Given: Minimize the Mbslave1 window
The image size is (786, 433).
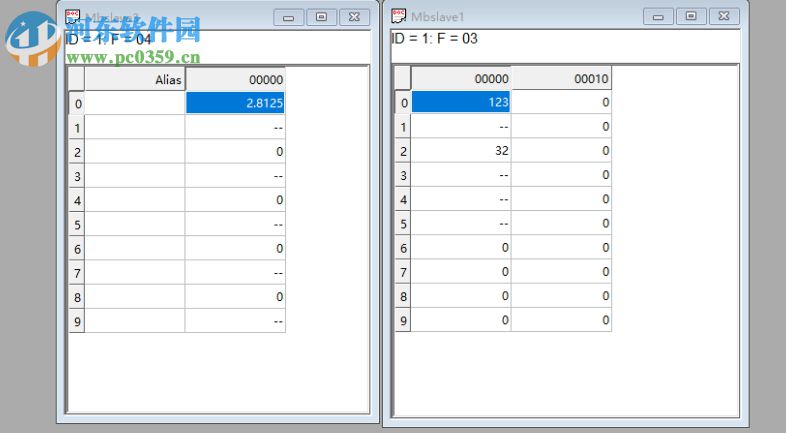Looking at the screenshot, I should pyautogui.click(x=658, y=17).
